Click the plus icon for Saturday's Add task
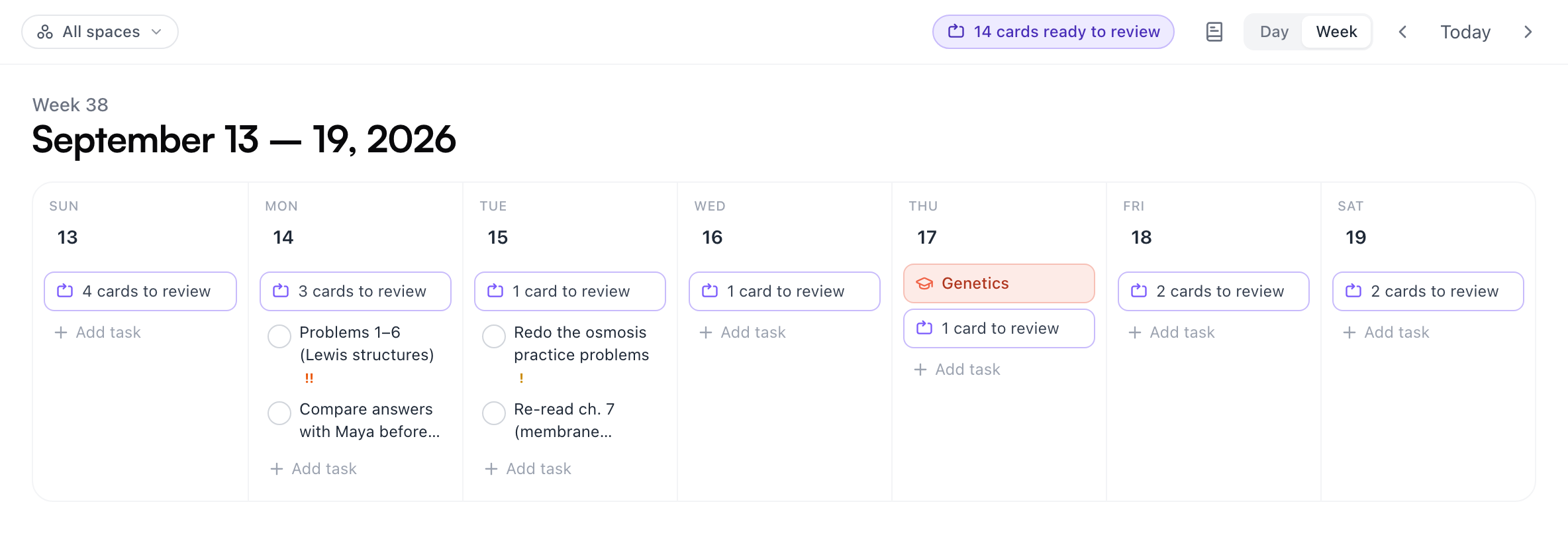This screenshot has width=1568, height=543. (1349, 332)
